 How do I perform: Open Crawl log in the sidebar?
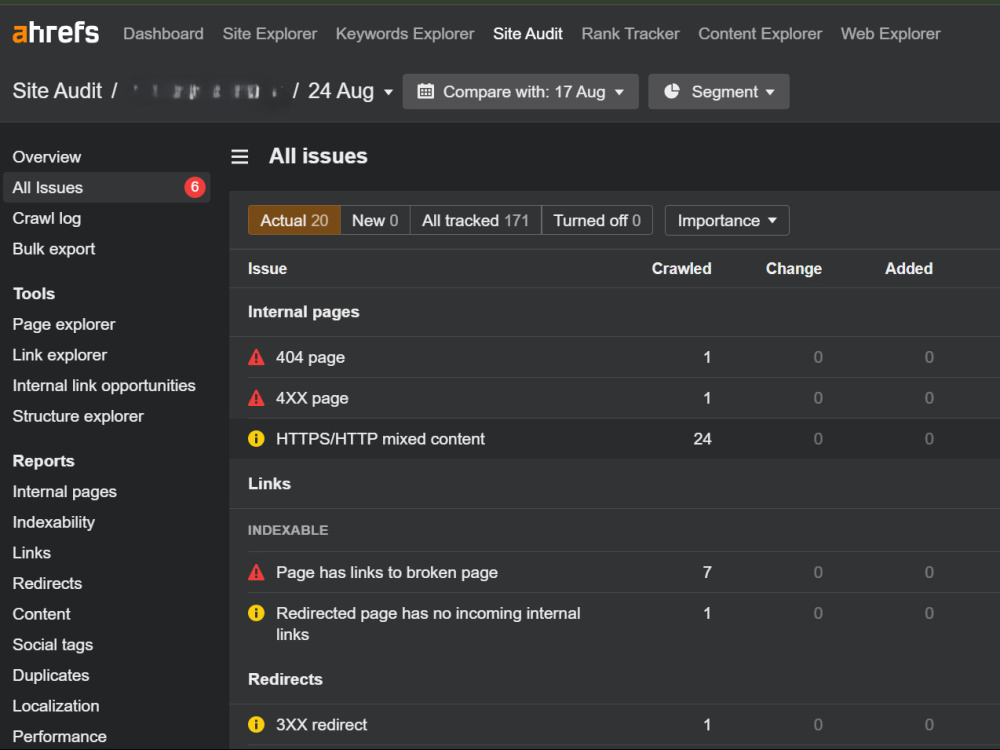click(x=47, y=218)
